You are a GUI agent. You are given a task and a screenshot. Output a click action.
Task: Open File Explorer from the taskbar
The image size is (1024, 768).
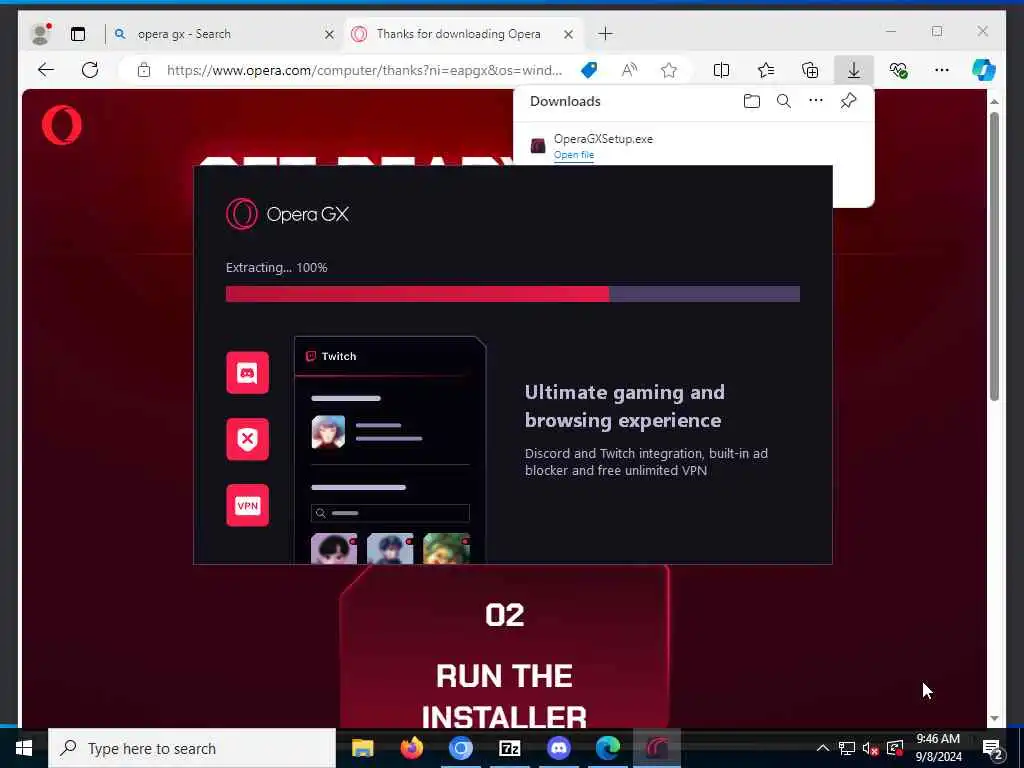362,748
